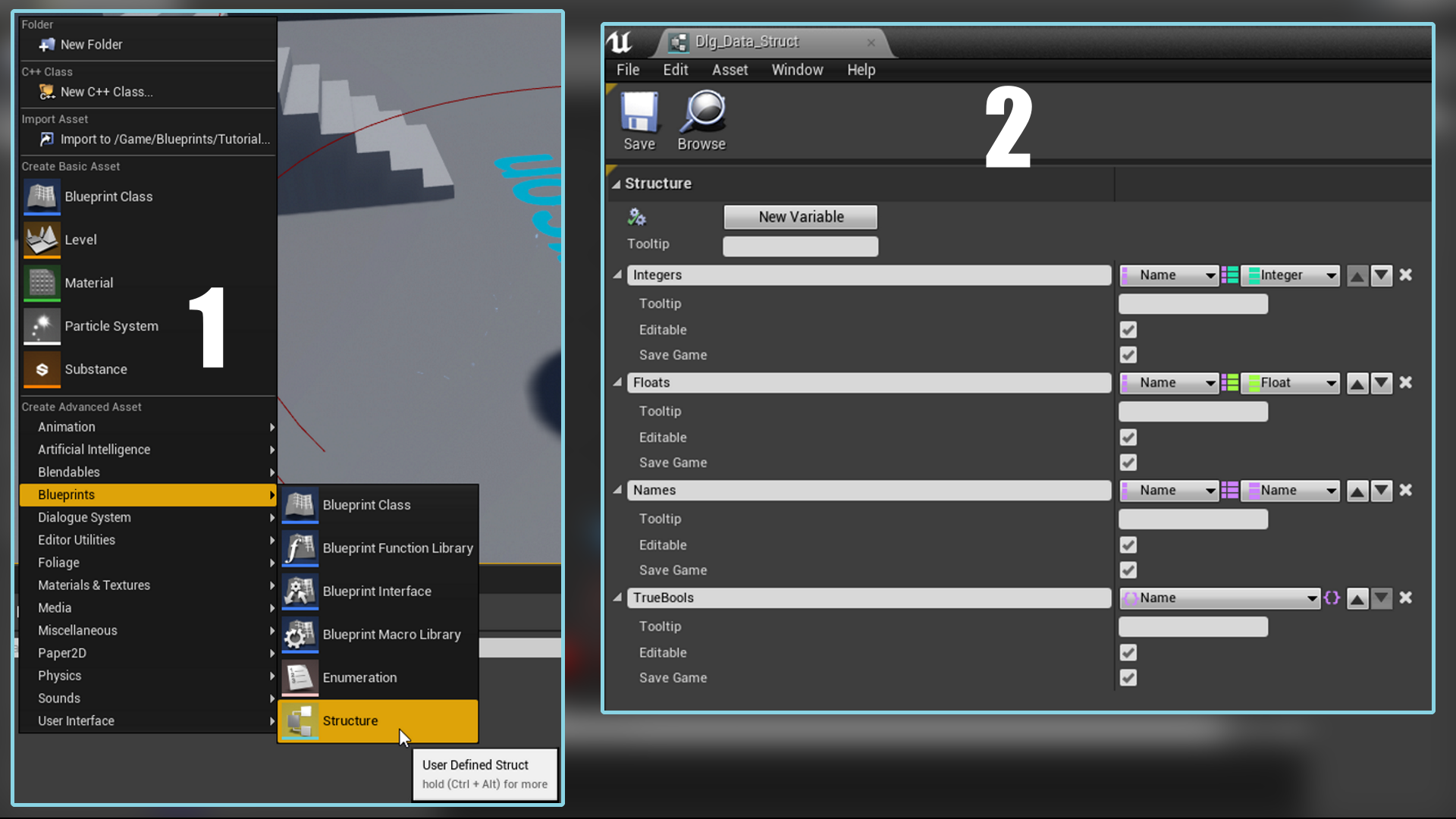Toggle Editable checkbox under TrueBools variable
Image resolution: width=1456 pixels, height=819 pixels.
[1127, 652]
